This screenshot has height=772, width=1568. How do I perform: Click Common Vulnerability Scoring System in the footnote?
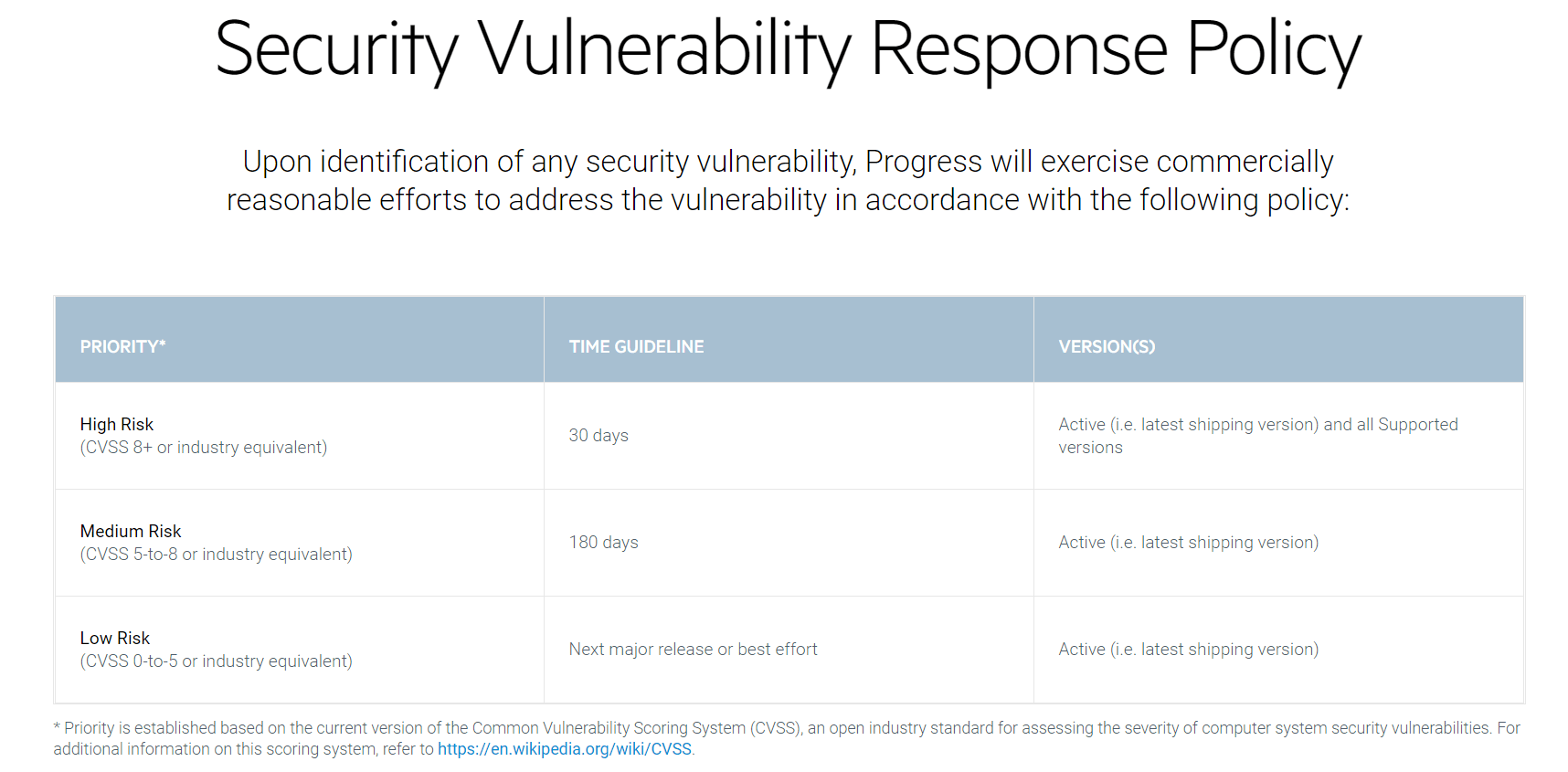pos(609,728)
